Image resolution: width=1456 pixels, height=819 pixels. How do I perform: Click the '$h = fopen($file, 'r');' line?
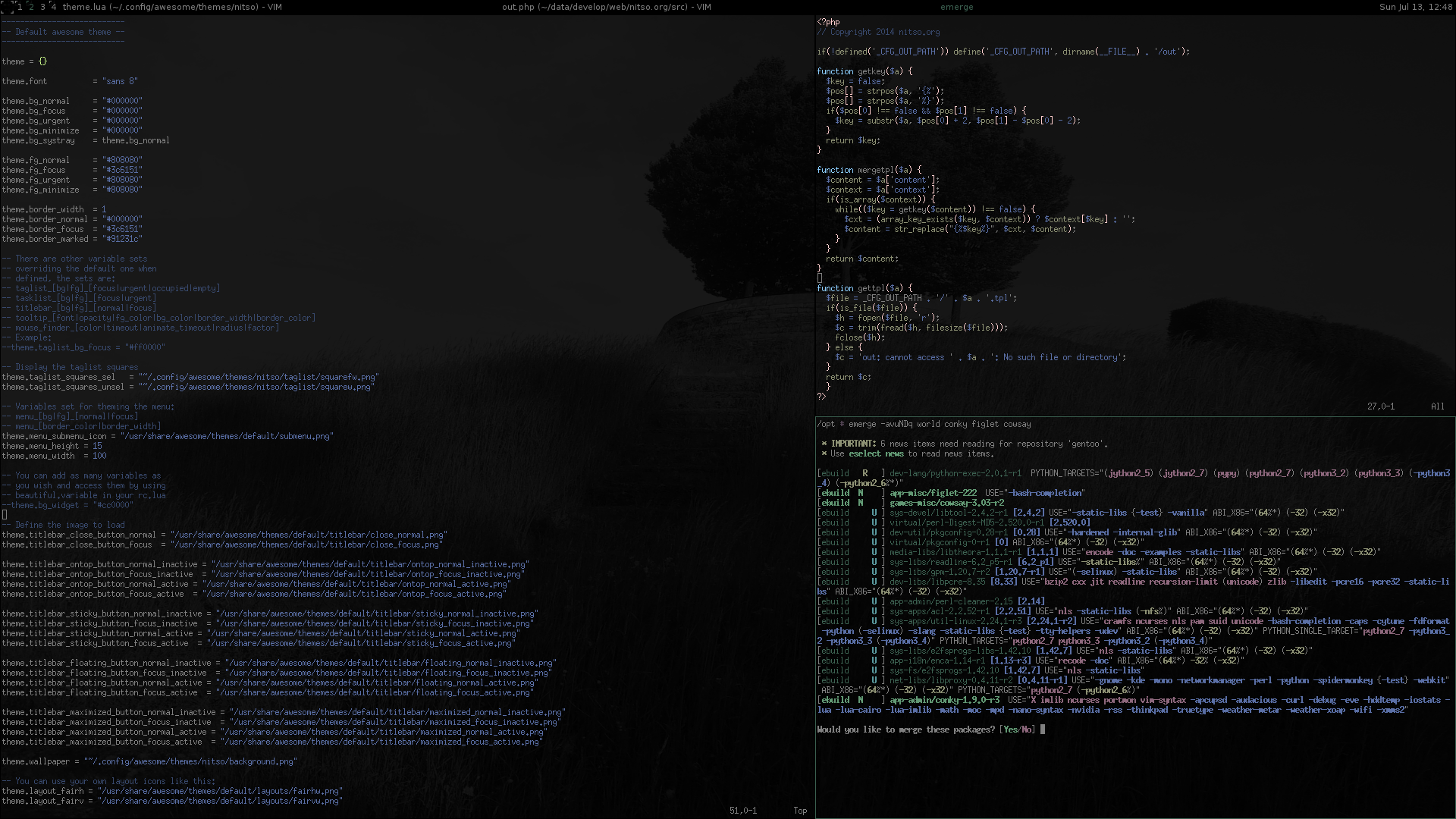pyautogui.click(x=887, y=318)
